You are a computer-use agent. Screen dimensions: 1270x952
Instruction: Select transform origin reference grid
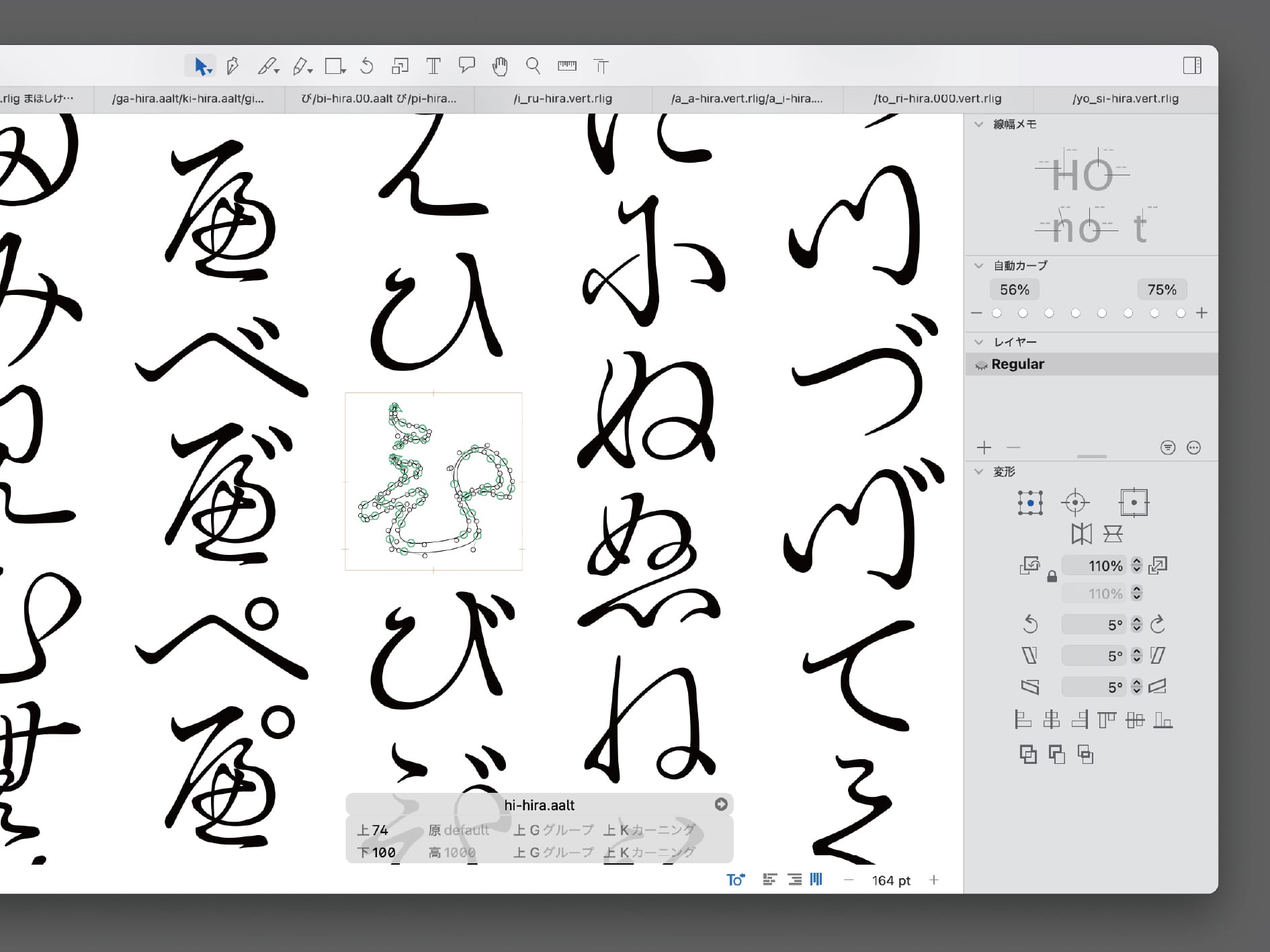coord(1030,503)
